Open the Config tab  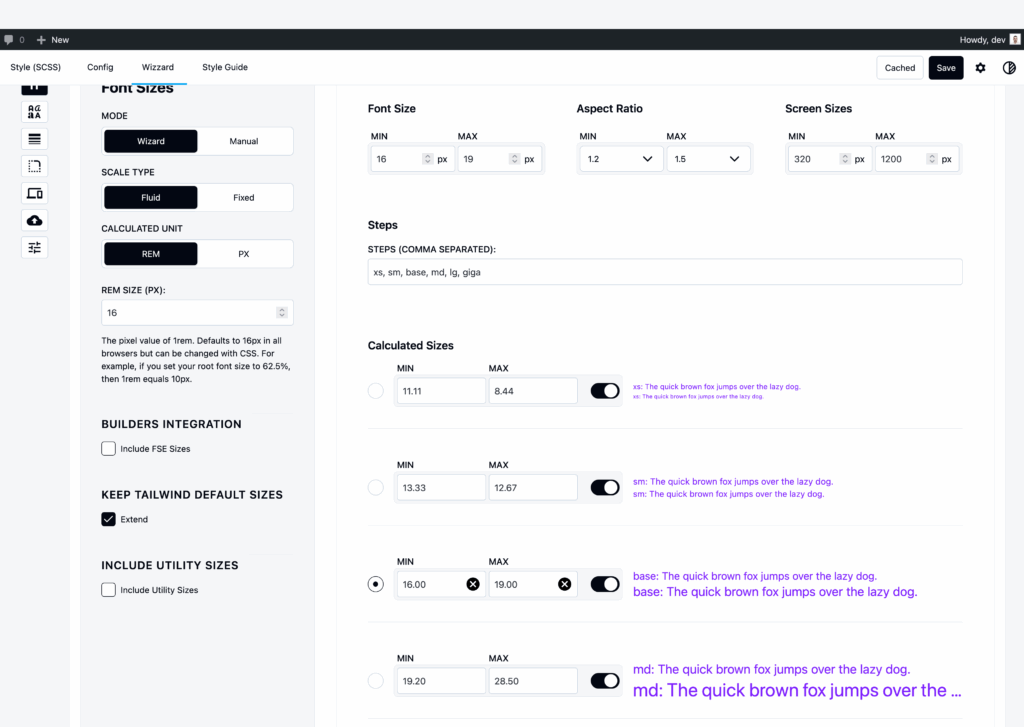pos(100,67)
